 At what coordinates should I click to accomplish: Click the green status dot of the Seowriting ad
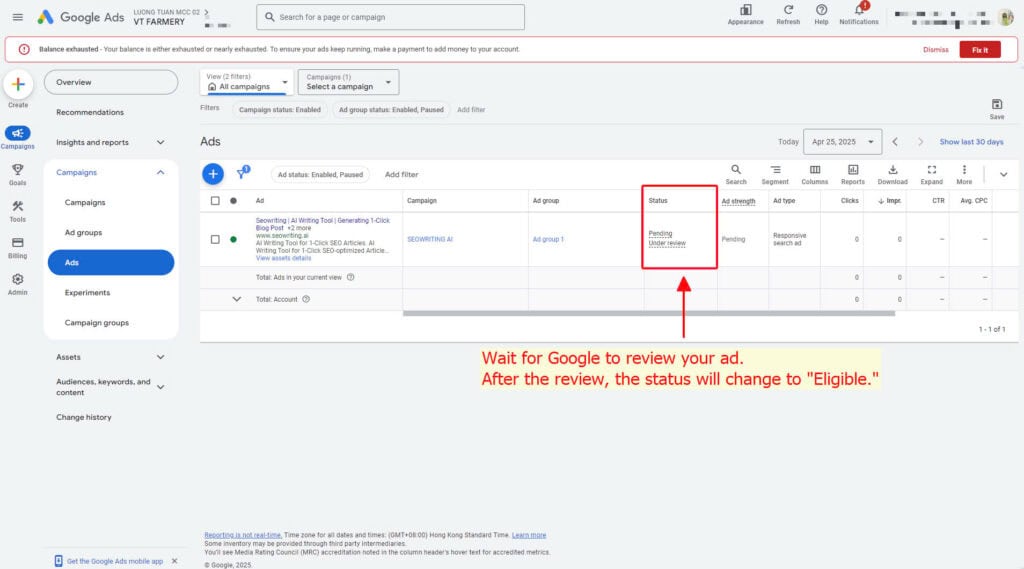pos(233,239)
